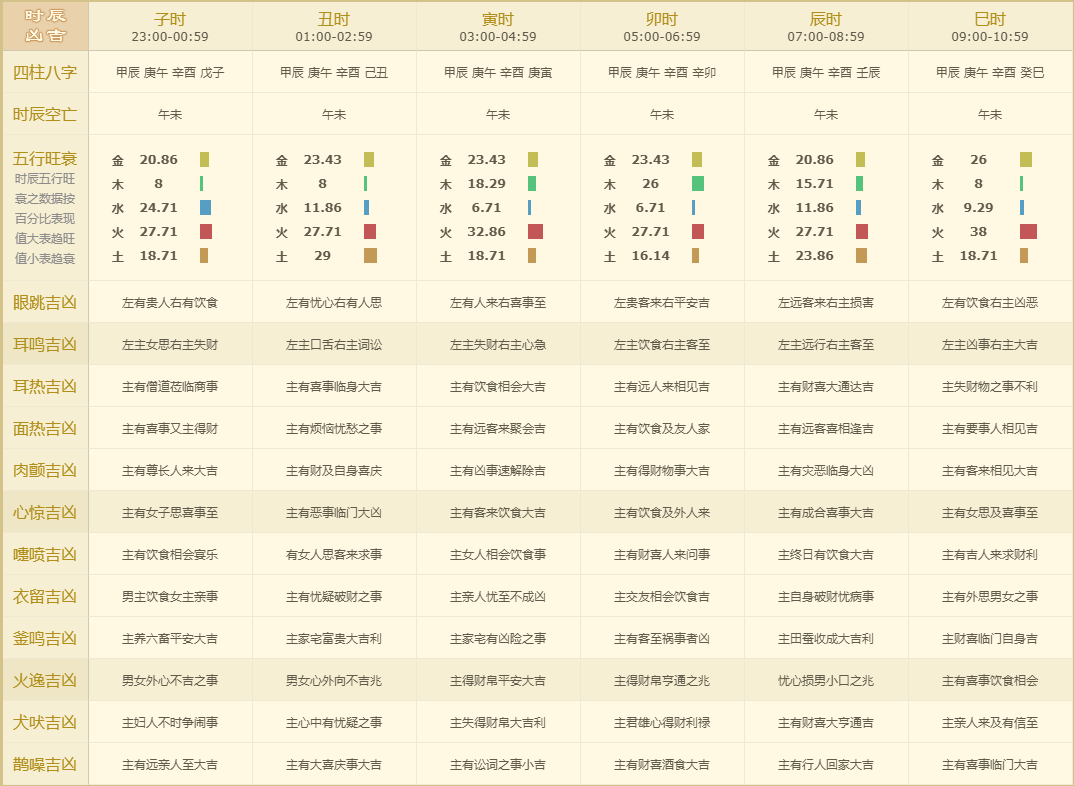Click the cell 主有僧道莅临商事
This screenshot has width=1074, height=786.
(170, 387)
